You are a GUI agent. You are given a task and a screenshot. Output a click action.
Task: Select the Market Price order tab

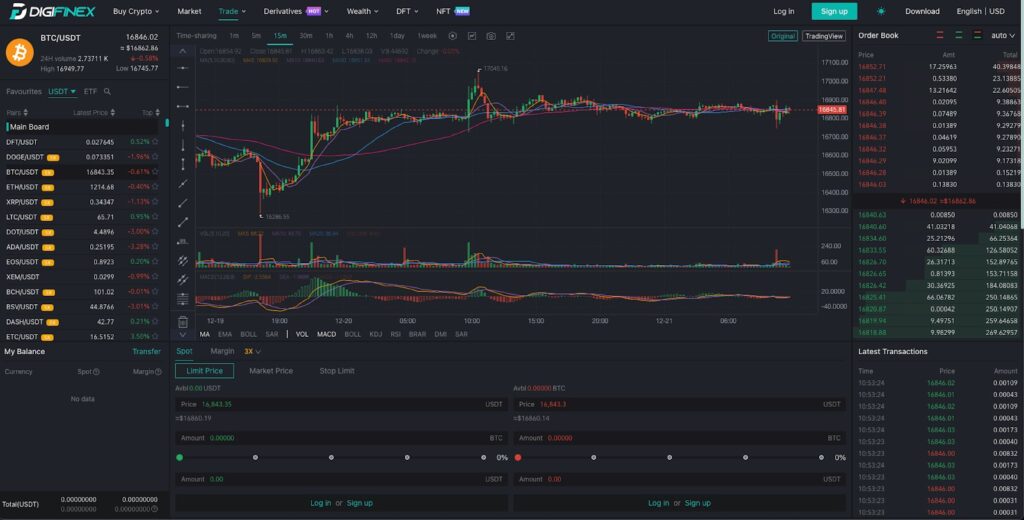coord(271,371)
